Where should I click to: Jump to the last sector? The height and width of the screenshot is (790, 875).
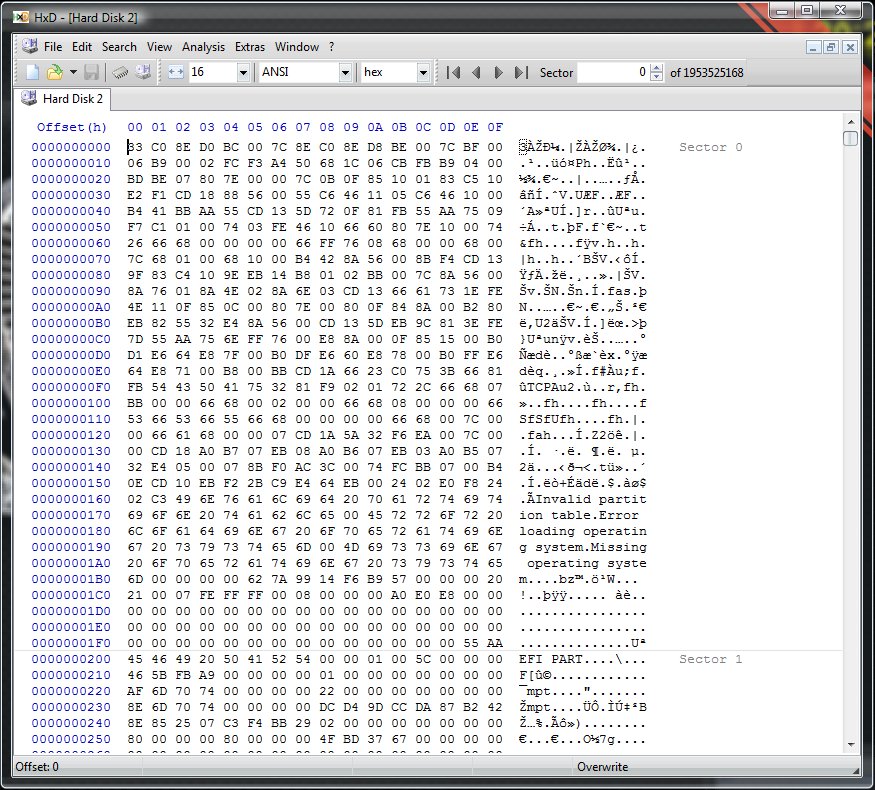click(521, 73)
